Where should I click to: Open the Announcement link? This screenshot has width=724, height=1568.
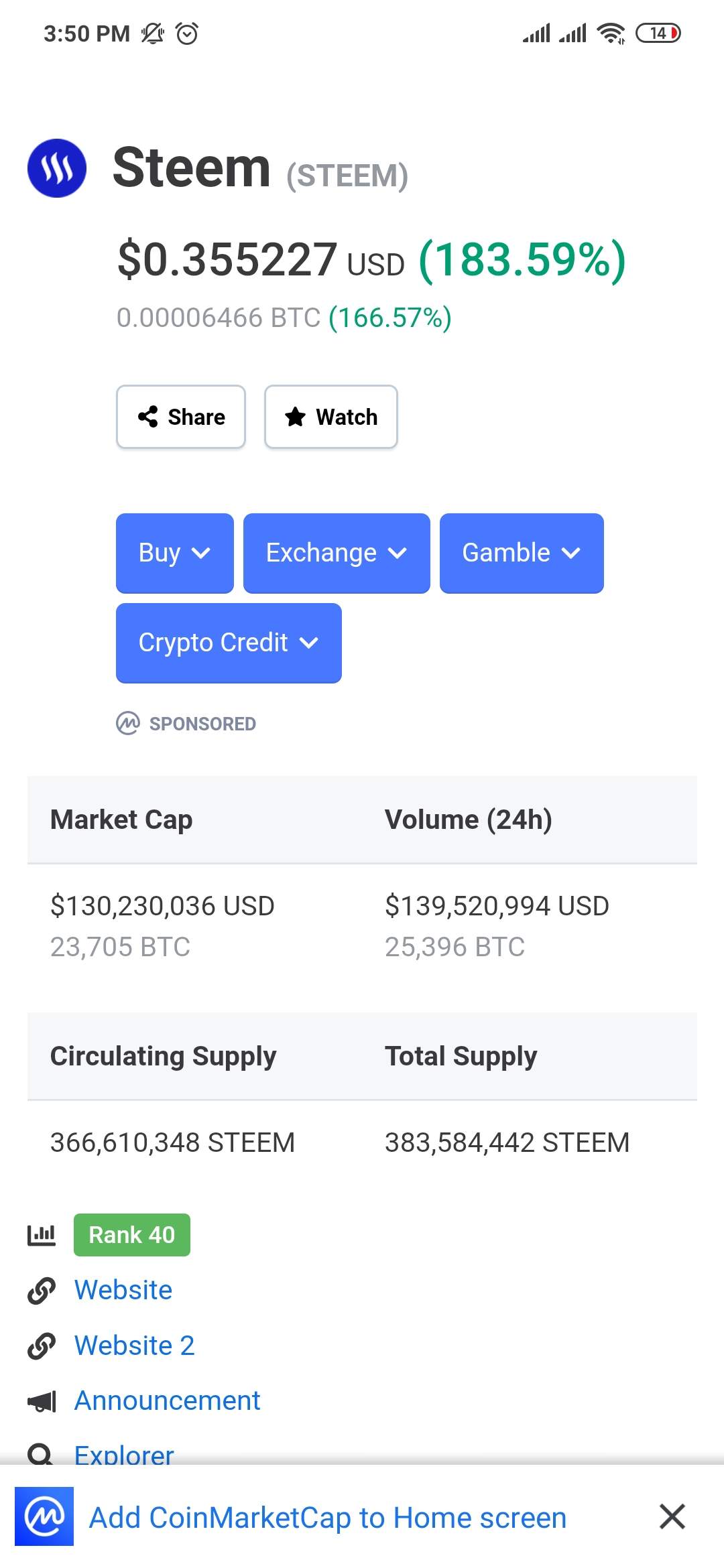(x=167, y=1400)
